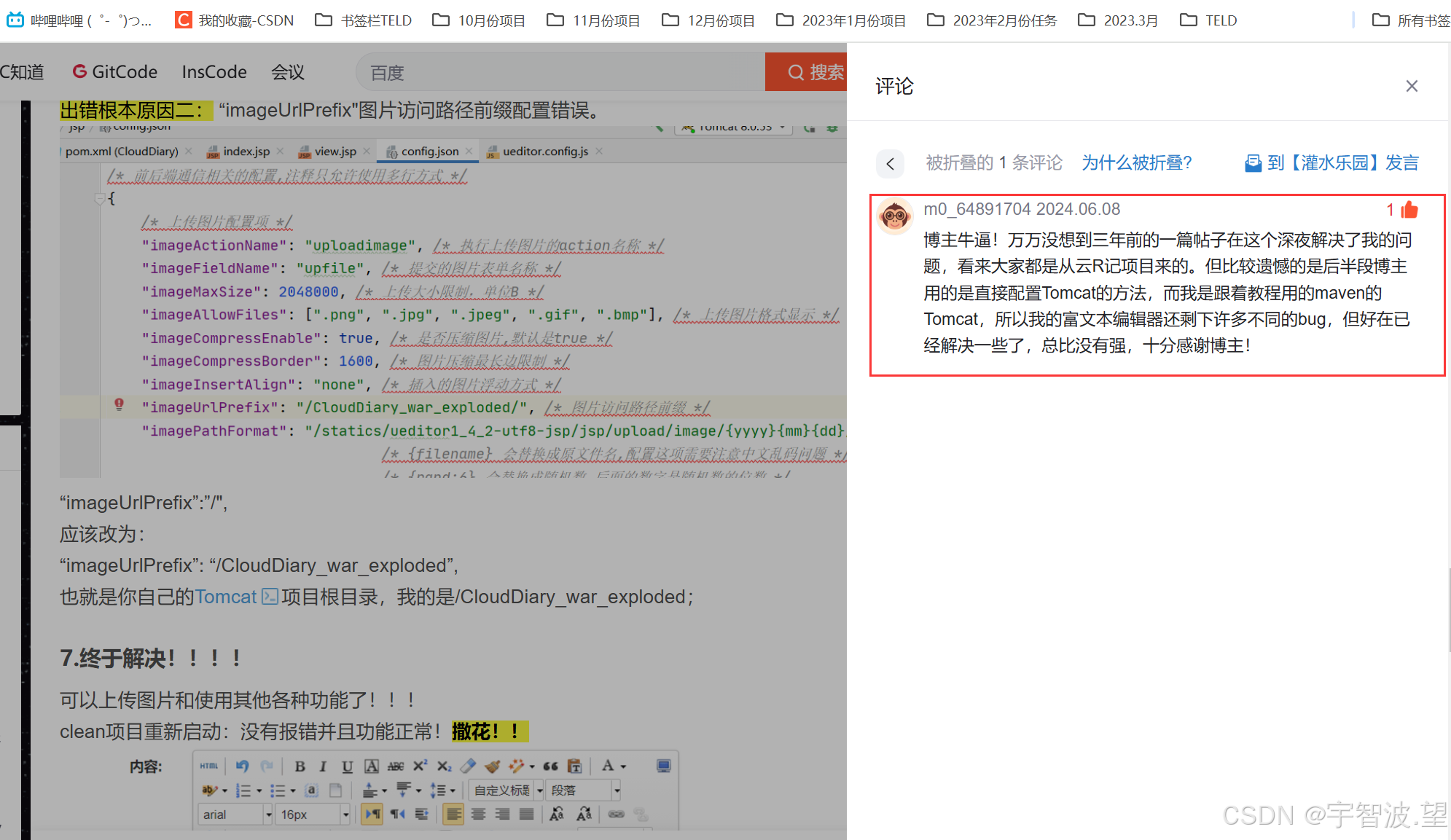Screen dimensions: 1451x840
Task: Expand the arial font family dropdown
Action: click(x=267, y=815)
